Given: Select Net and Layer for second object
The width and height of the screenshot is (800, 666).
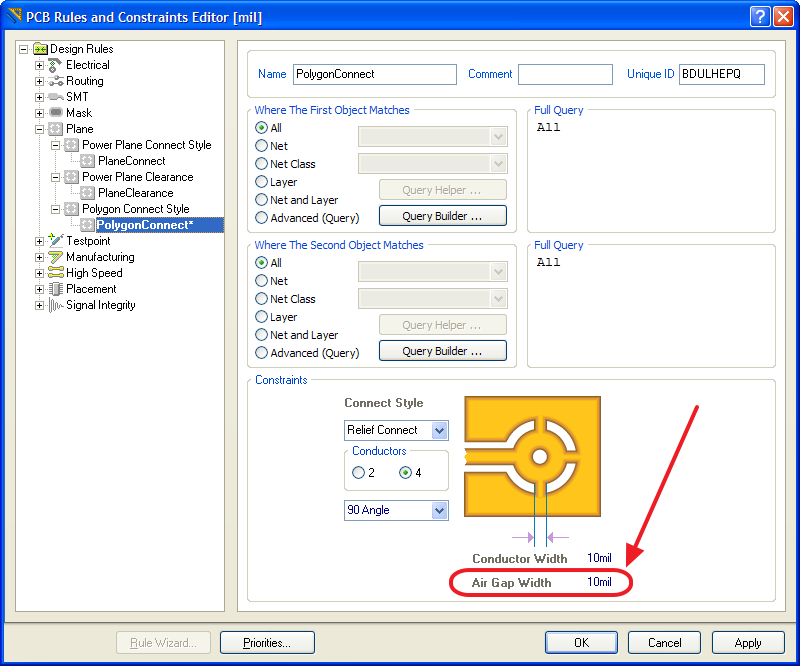Looking at the screenshot, I should pyautogui.click(x=261, y=335).
